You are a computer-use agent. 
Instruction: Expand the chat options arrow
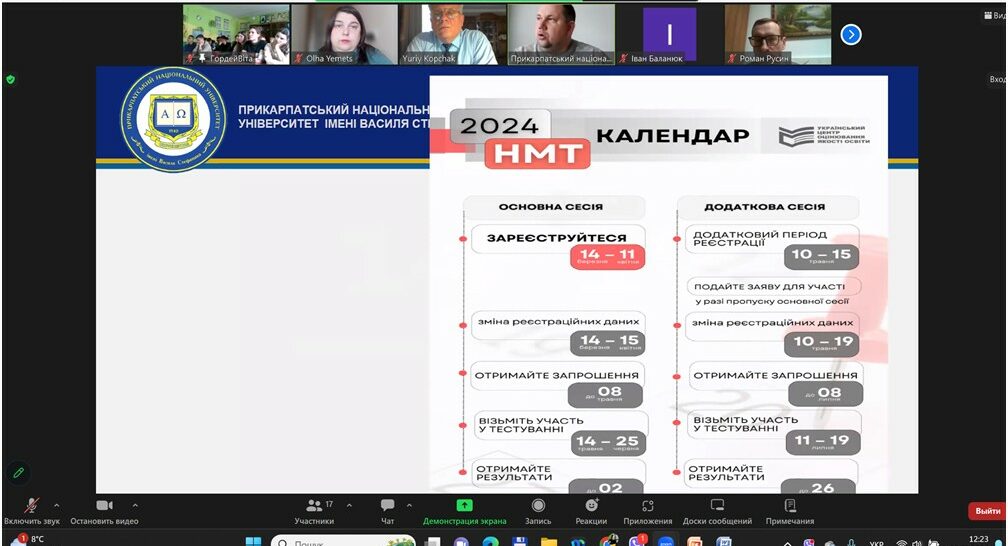[410, 505]
